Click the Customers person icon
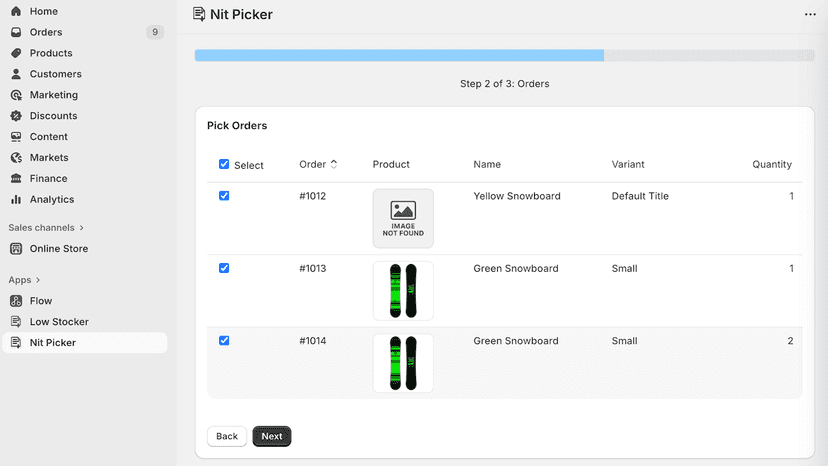Screen dimensions: 828x466 pos(16,74)
